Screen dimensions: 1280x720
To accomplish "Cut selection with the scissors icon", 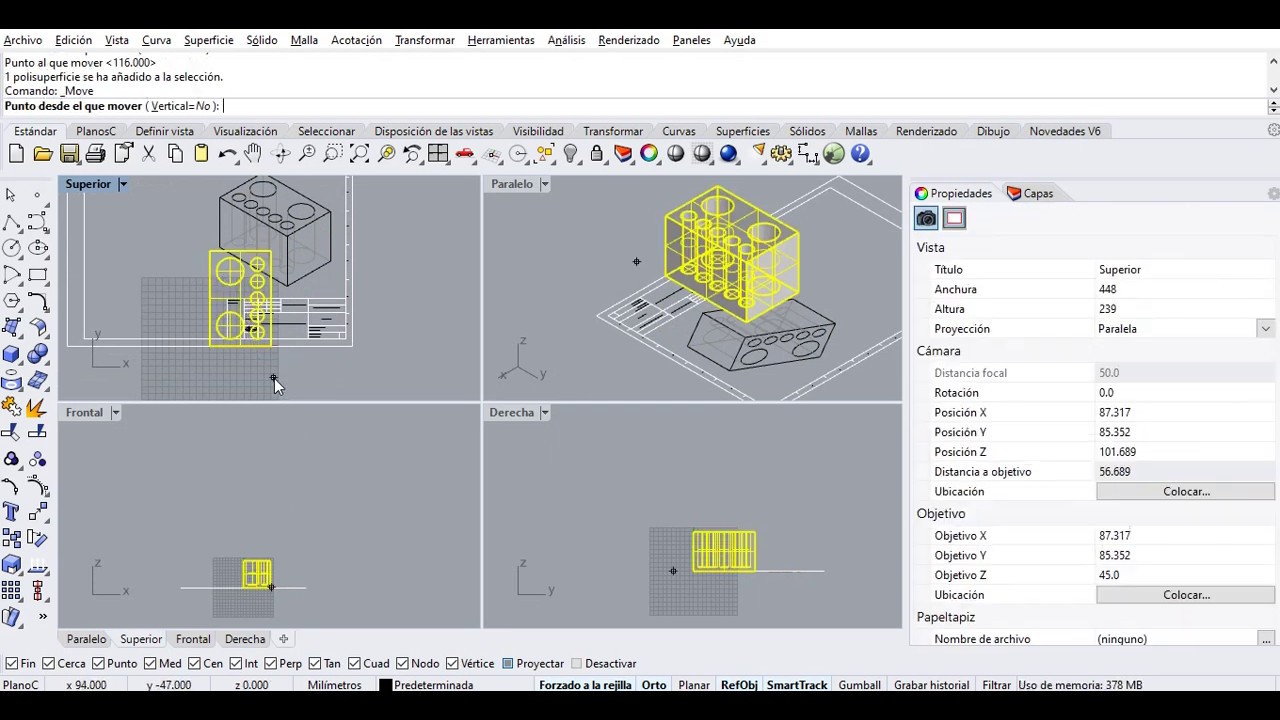I will (x=149, y=154).
